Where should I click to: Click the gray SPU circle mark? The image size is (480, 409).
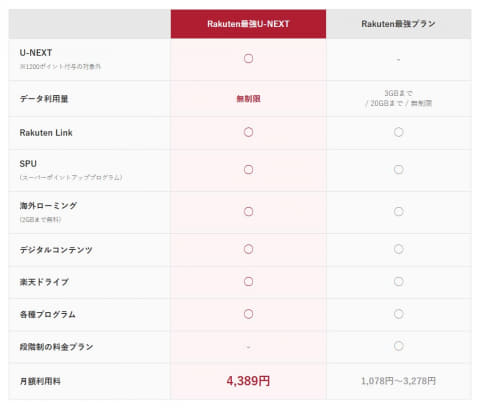pyautogui.click(x=399, y=169)
